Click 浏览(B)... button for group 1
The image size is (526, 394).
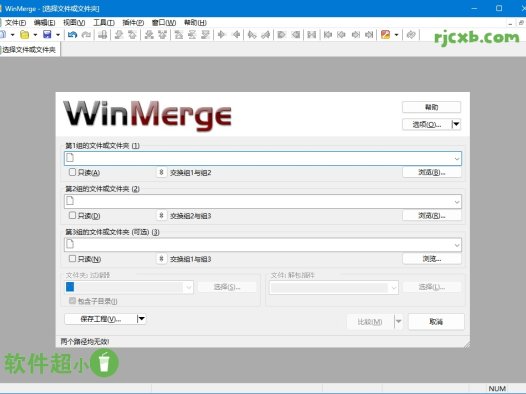coord(432,172)
